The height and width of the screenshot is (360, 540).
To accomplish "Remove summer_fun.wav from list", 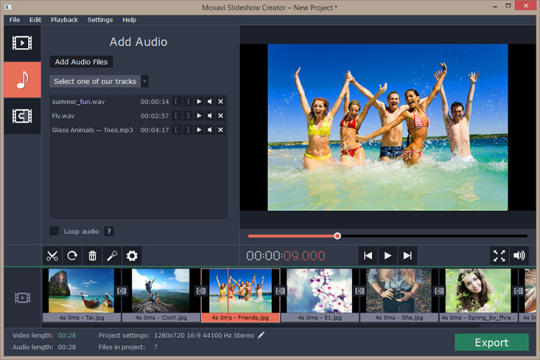I will tap(220, 102).
